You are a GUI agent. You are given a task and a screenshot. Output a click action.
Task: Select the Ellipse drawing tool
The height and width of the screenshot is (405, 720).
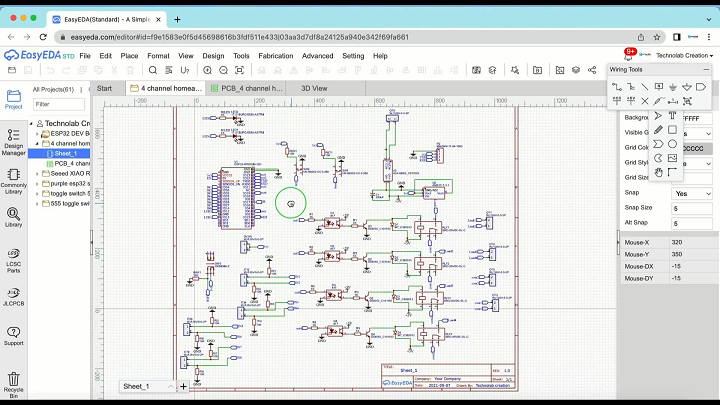pos(672,144)
